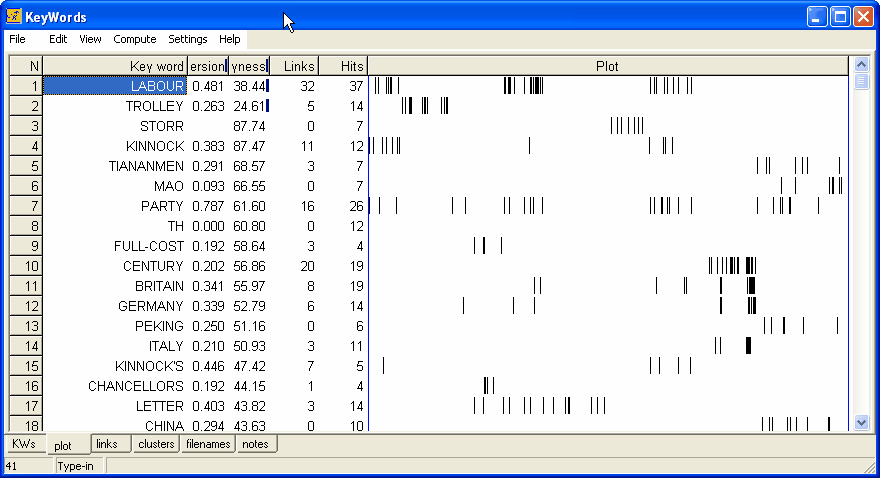Viewport: 880px width, 478px height.
Task: Click the Plot column header
Action: click(x=608, y=66)
